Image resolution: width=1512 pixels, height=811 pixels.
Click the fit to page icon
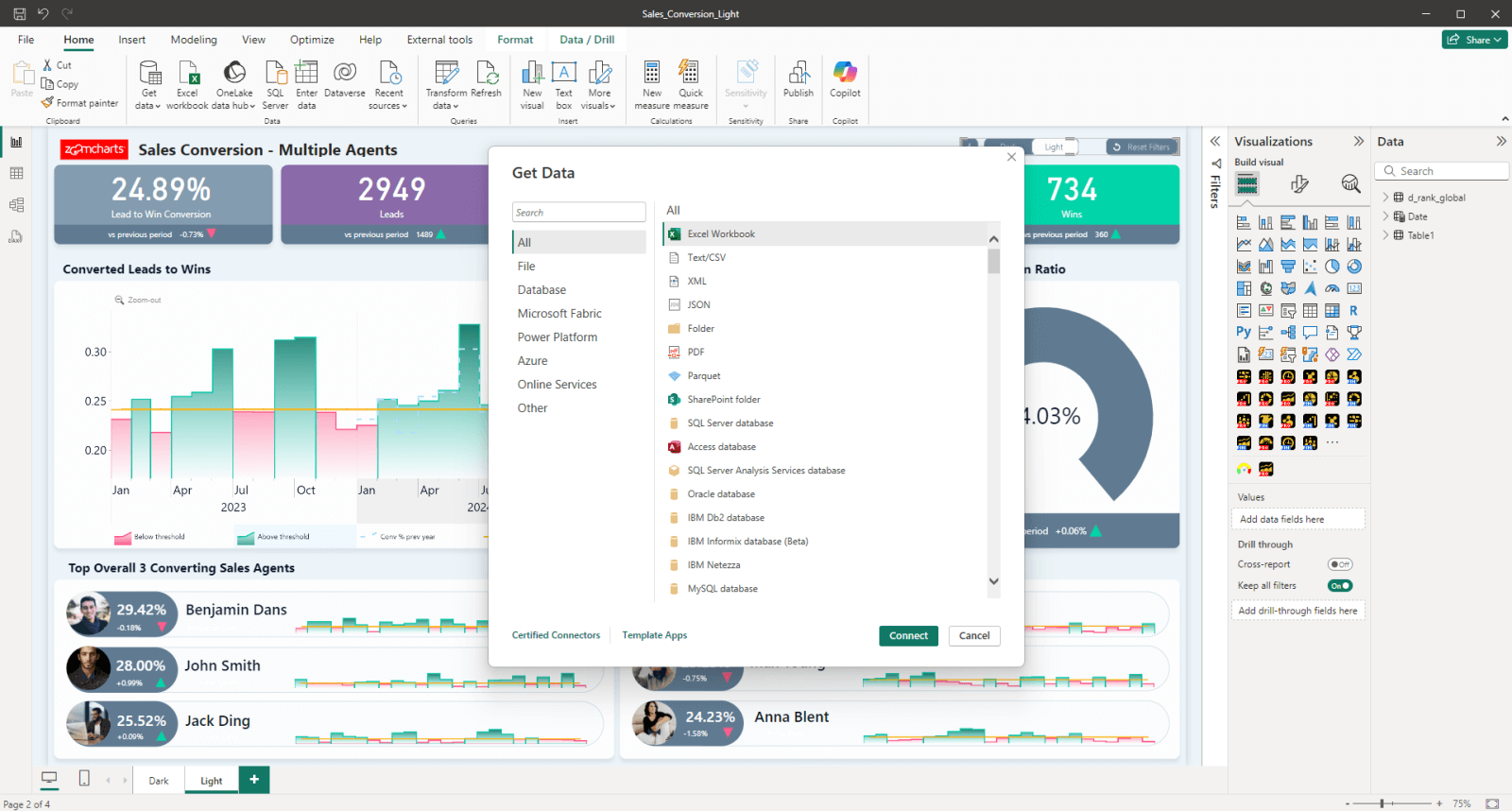[1492, 803]
